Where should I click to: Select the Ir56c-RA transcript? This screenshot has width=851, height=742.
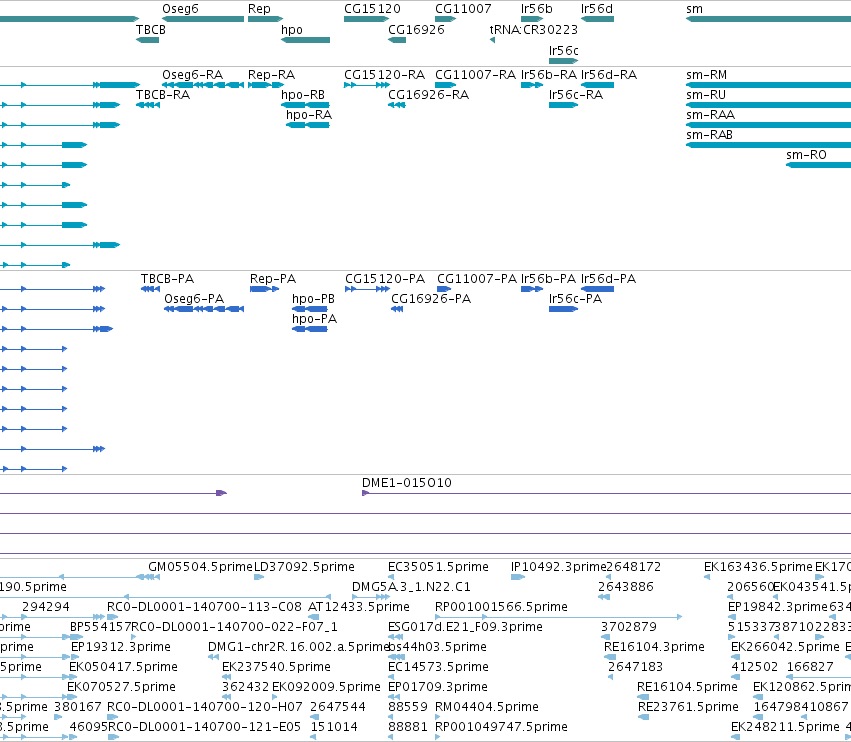(x=563, y=105)
